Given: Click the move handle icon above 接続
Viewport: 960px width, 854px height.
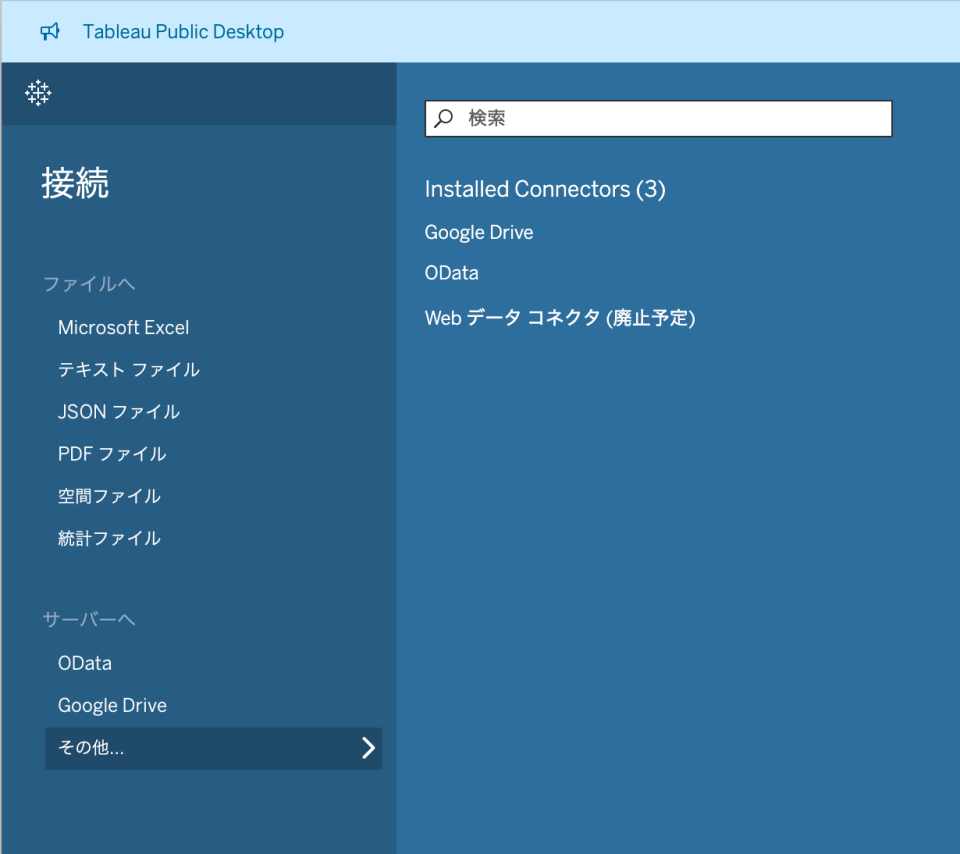Looking at the screenshot, I should point(37,93).
